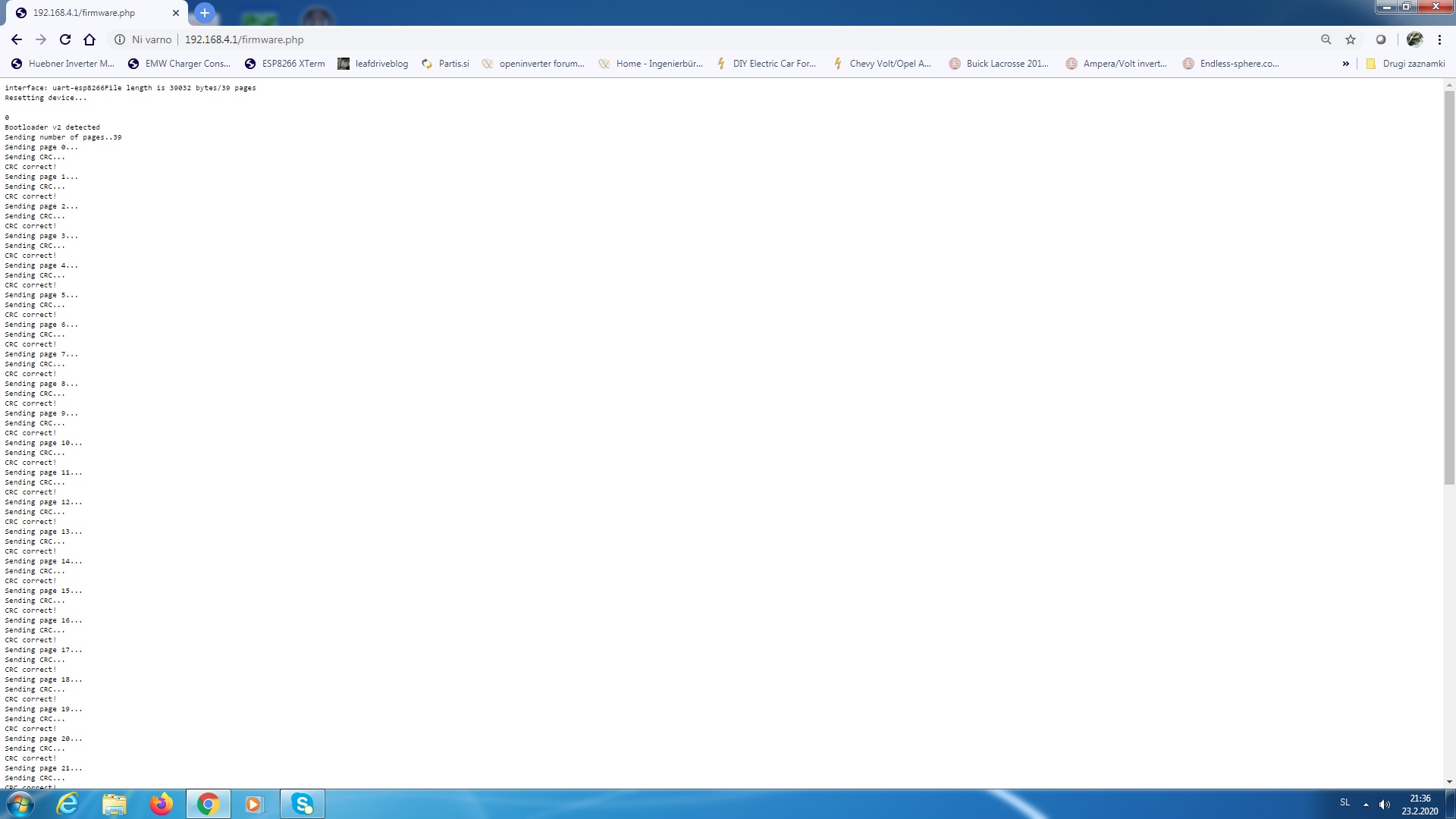Open new tab with plus button
The image size is (1456, 819).
pyautogui.click(x=204, y=13)
